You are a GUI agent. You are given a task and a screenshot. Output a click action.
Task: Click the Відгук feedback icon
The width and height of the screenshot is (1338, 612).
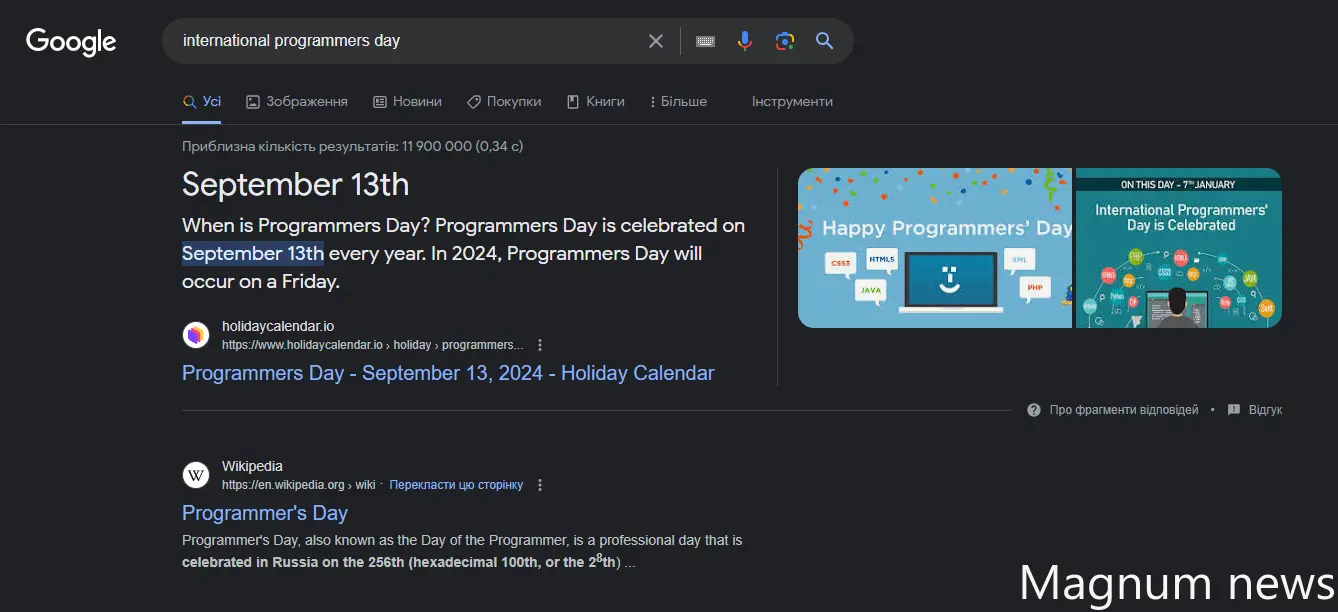(1234, 410)
